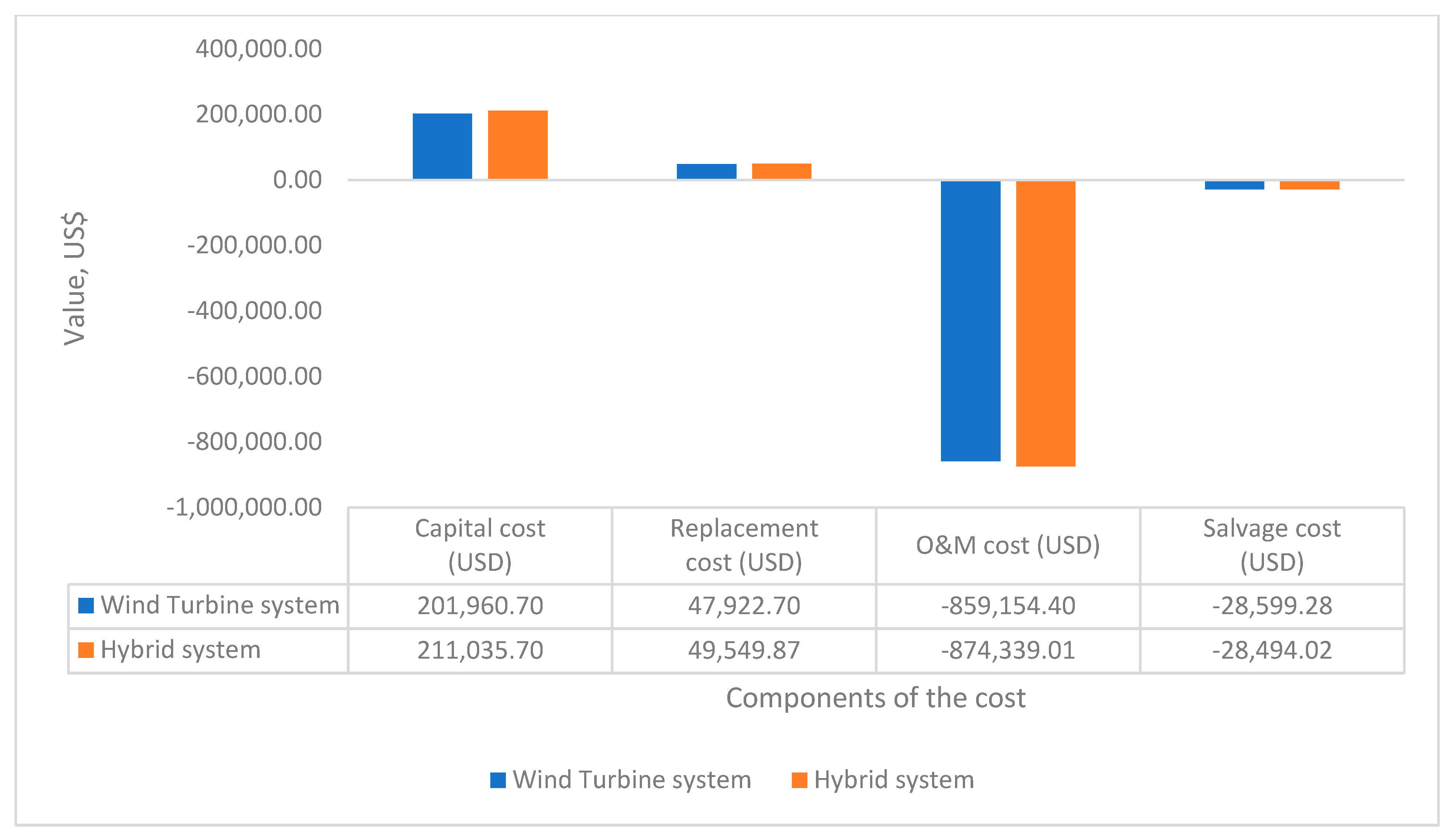Click the 'Hybrid system' text in the bottom legend
This screenshot has width=1452, height=840.
pos(894,780)
